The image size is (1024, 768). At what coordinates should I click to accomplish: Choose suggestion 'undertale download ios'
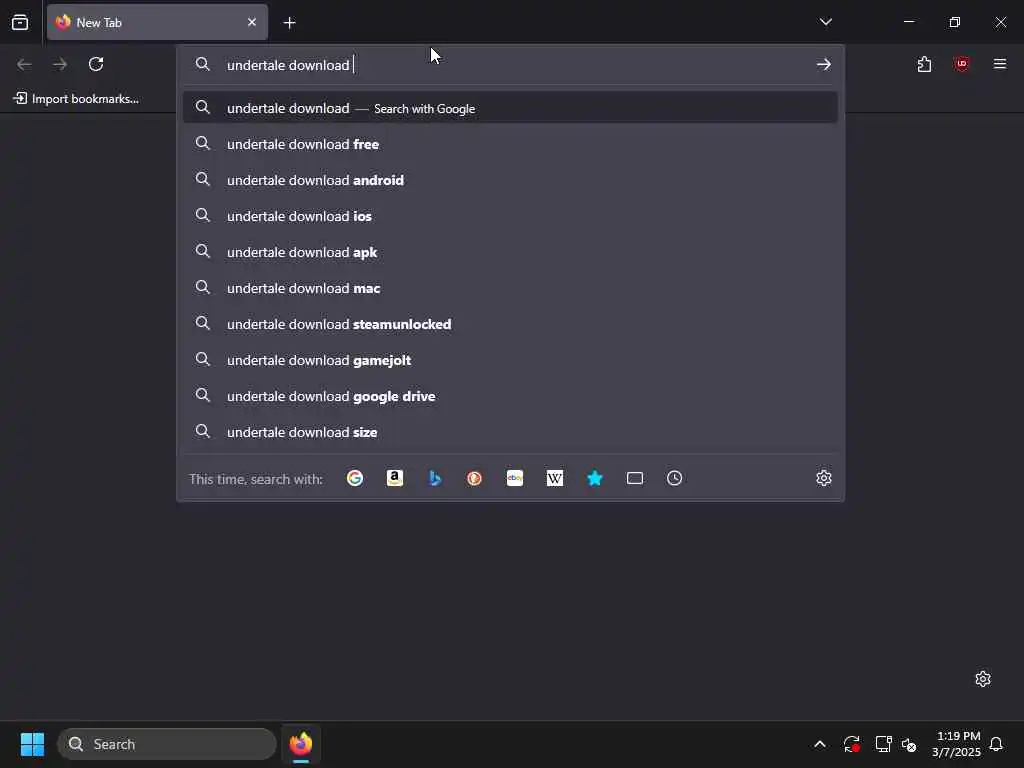[x=510, y=216]
